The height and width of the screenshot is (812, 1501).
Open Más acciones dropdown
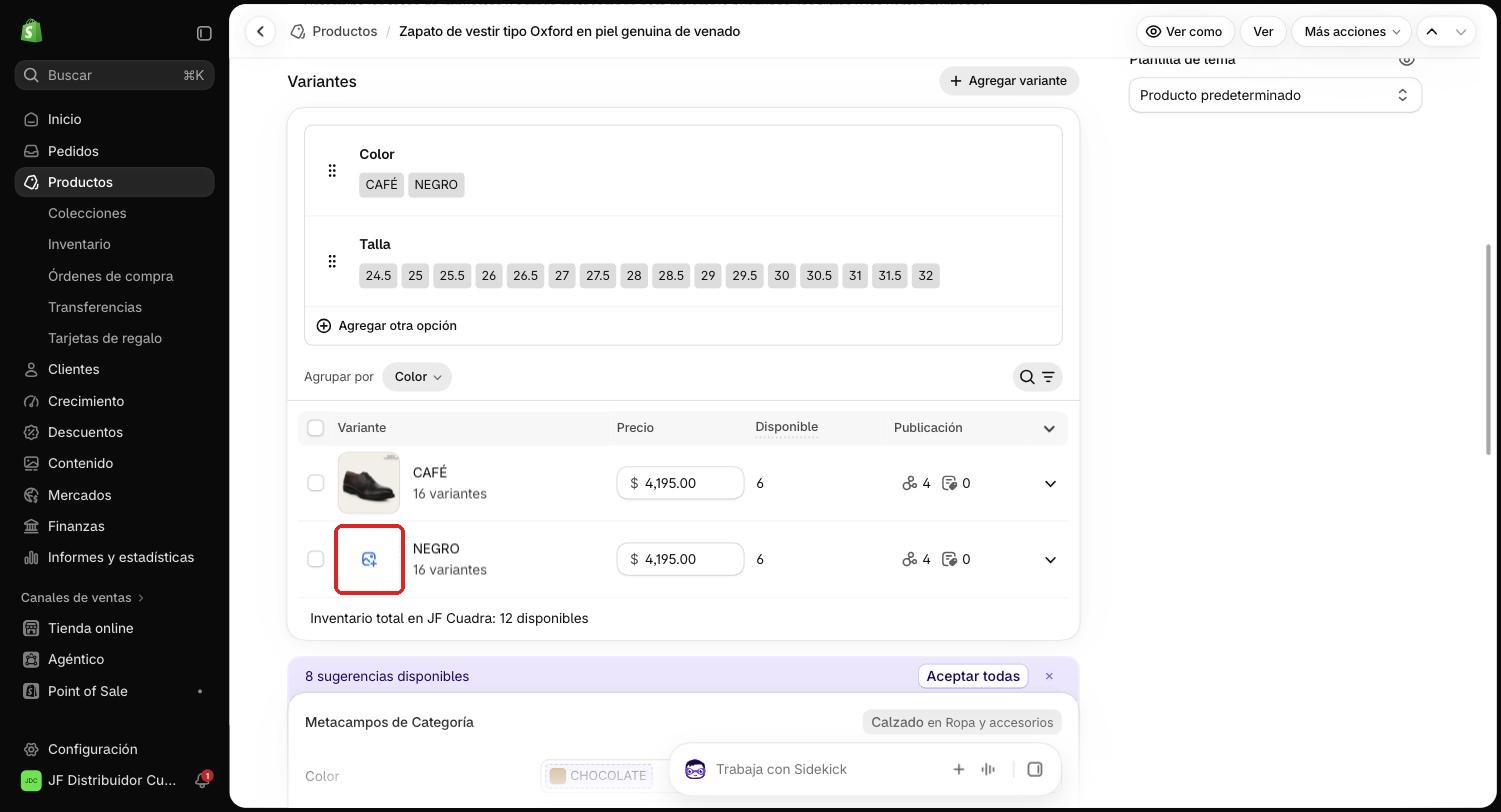point(1351,31)
